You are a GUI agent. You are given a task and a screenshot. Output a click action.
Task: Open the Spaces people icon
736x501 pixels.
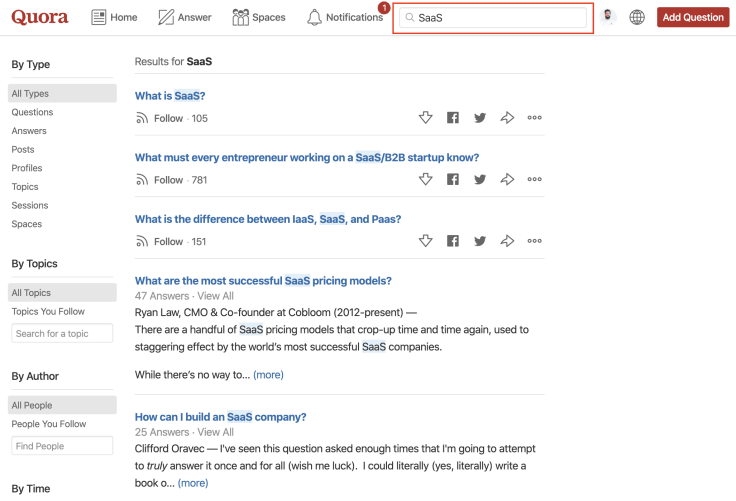[240, 17]
